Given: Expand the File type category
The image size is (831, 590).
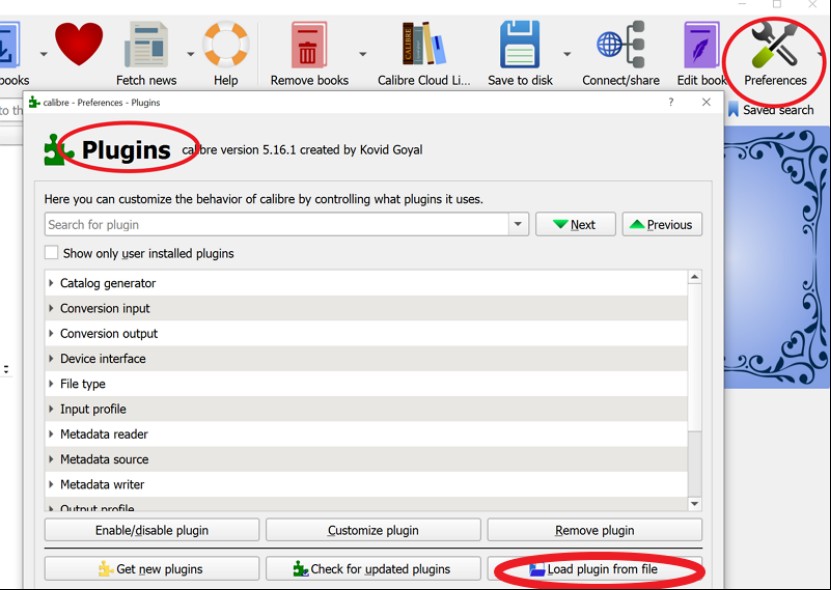Looking at the screenshot, I should pyautogui.click(x=51, y=383).
